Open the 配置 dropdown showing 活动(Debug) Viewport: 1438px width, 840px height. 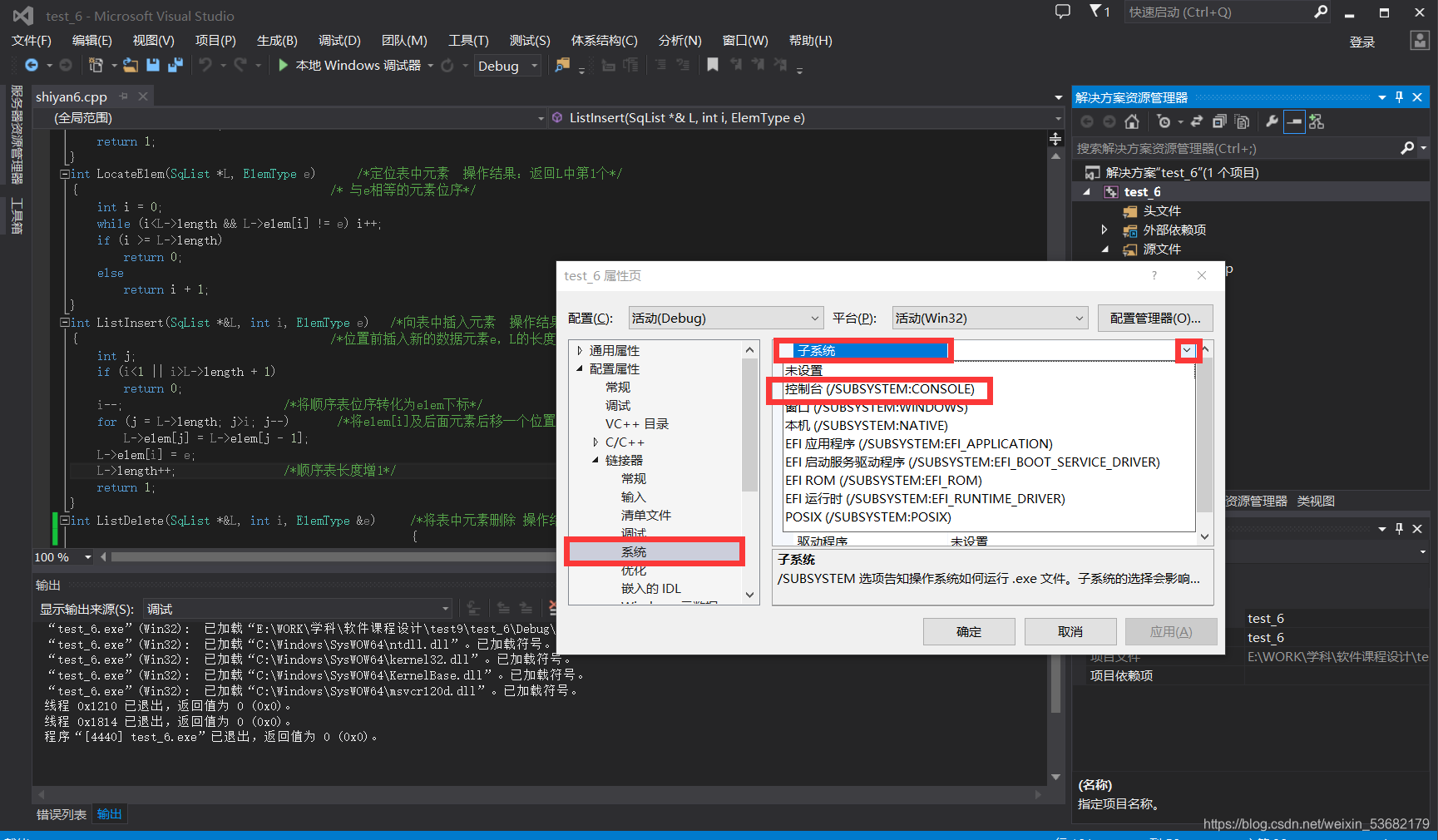(725, 318)
